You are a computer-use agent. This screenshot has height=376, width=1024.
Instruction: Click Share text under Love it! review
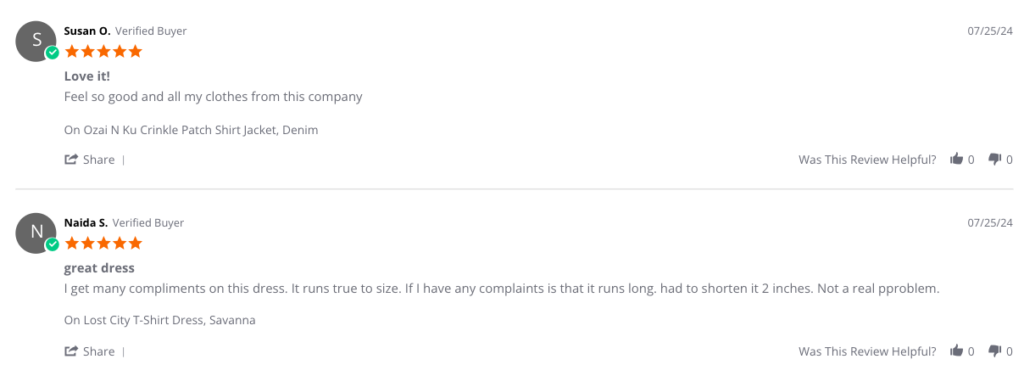pyautogui.click(x=99, y=159)
